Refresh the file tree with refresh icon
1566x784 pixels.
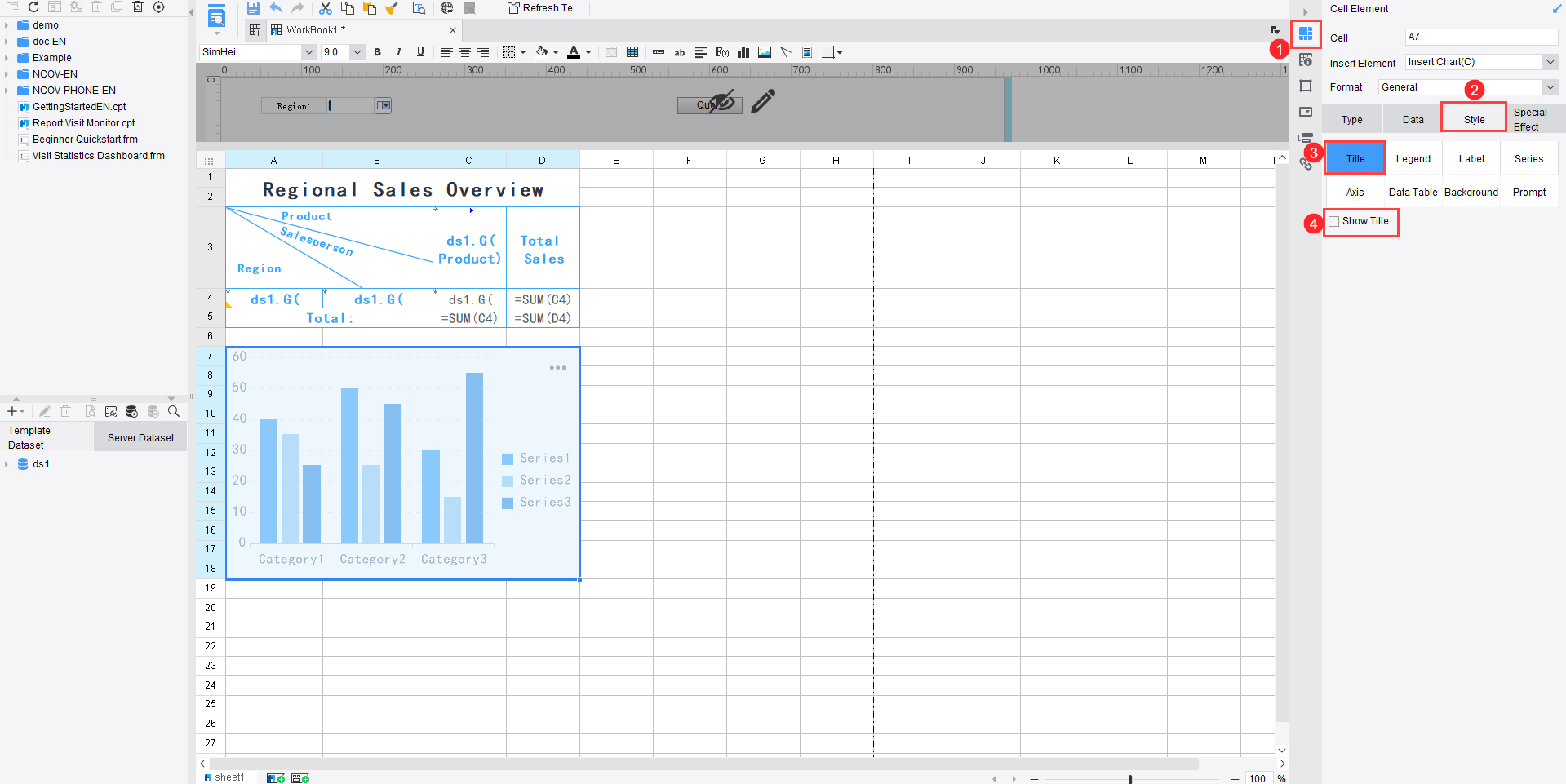[33, 7]
